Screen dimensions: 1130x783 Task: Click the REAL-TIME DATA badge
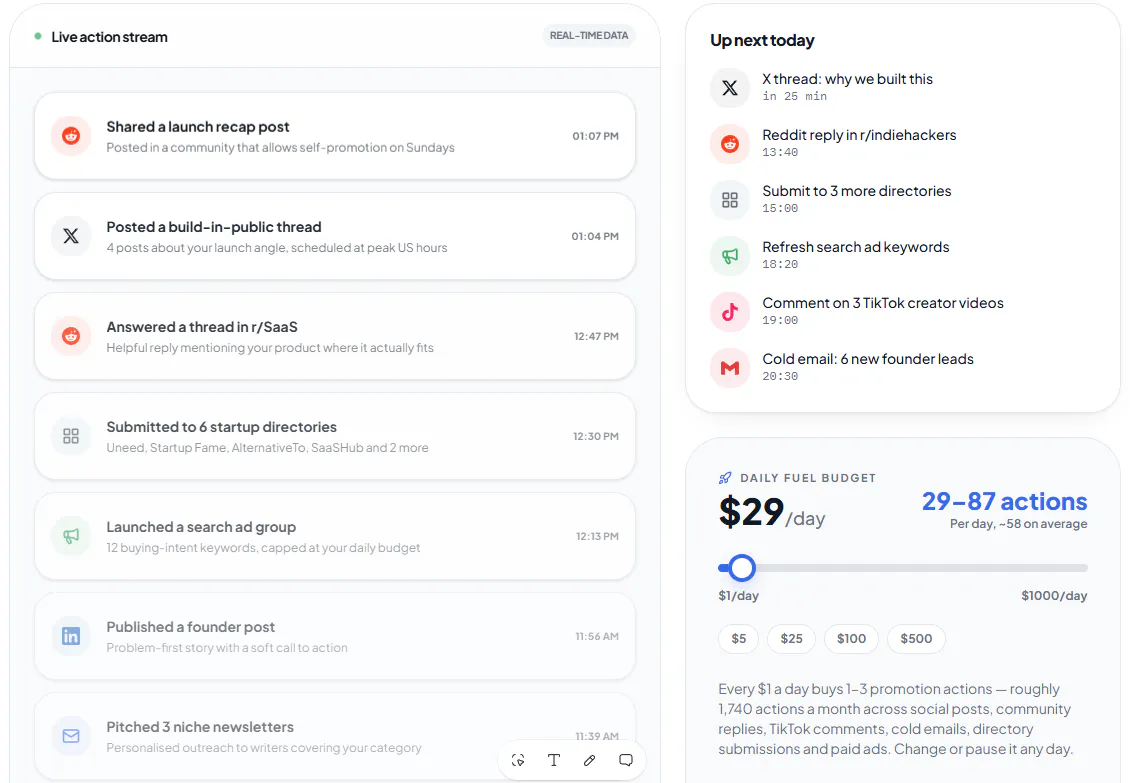coord(589,35)
